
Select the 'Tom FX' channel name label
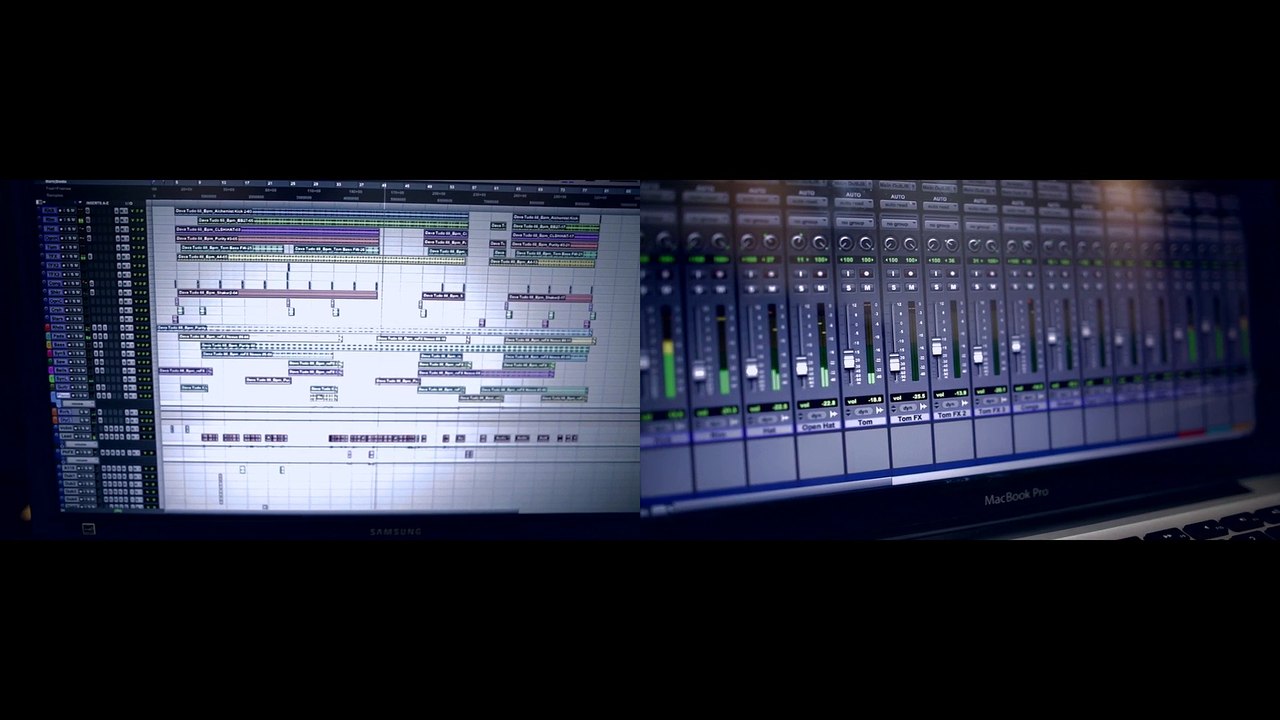(x=909, y=418)
